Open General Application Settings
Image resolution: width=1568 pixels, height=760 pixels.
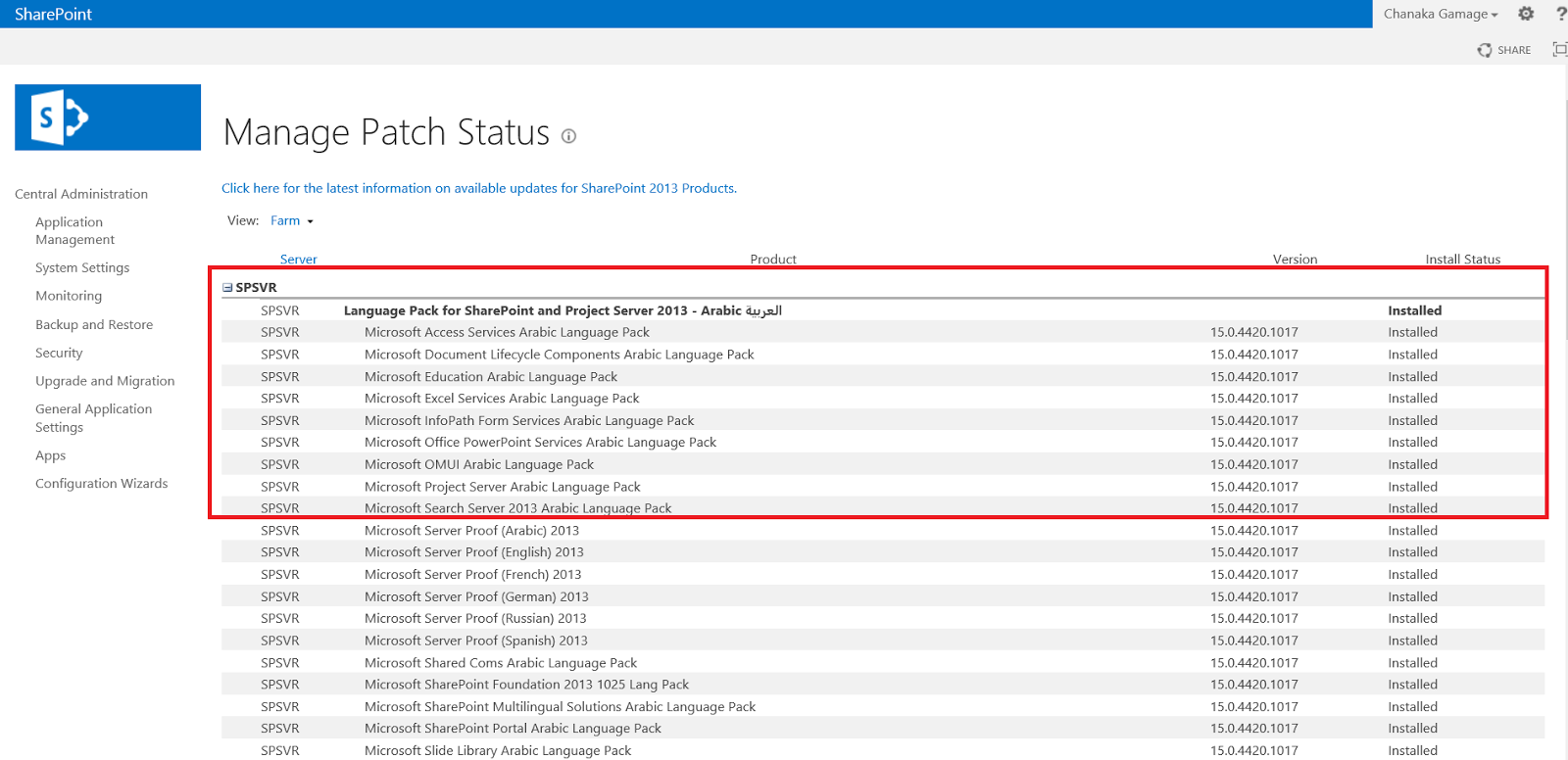point(93,418)
